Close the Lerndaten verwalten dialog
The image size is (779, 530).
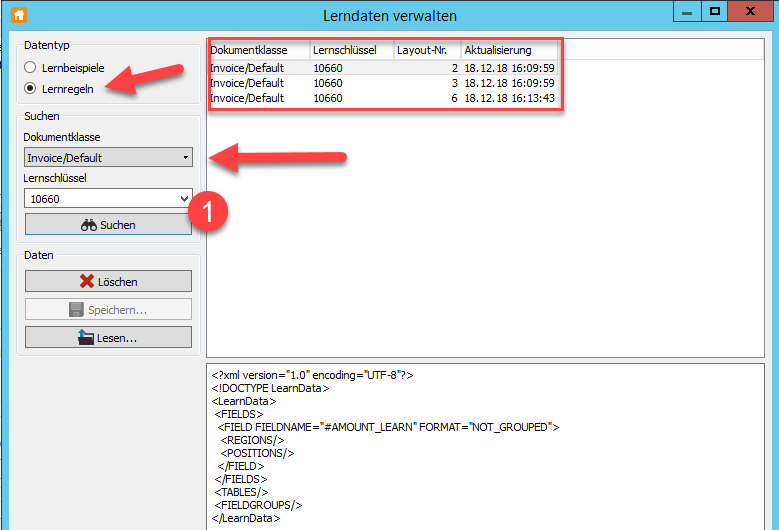[753, 11]
